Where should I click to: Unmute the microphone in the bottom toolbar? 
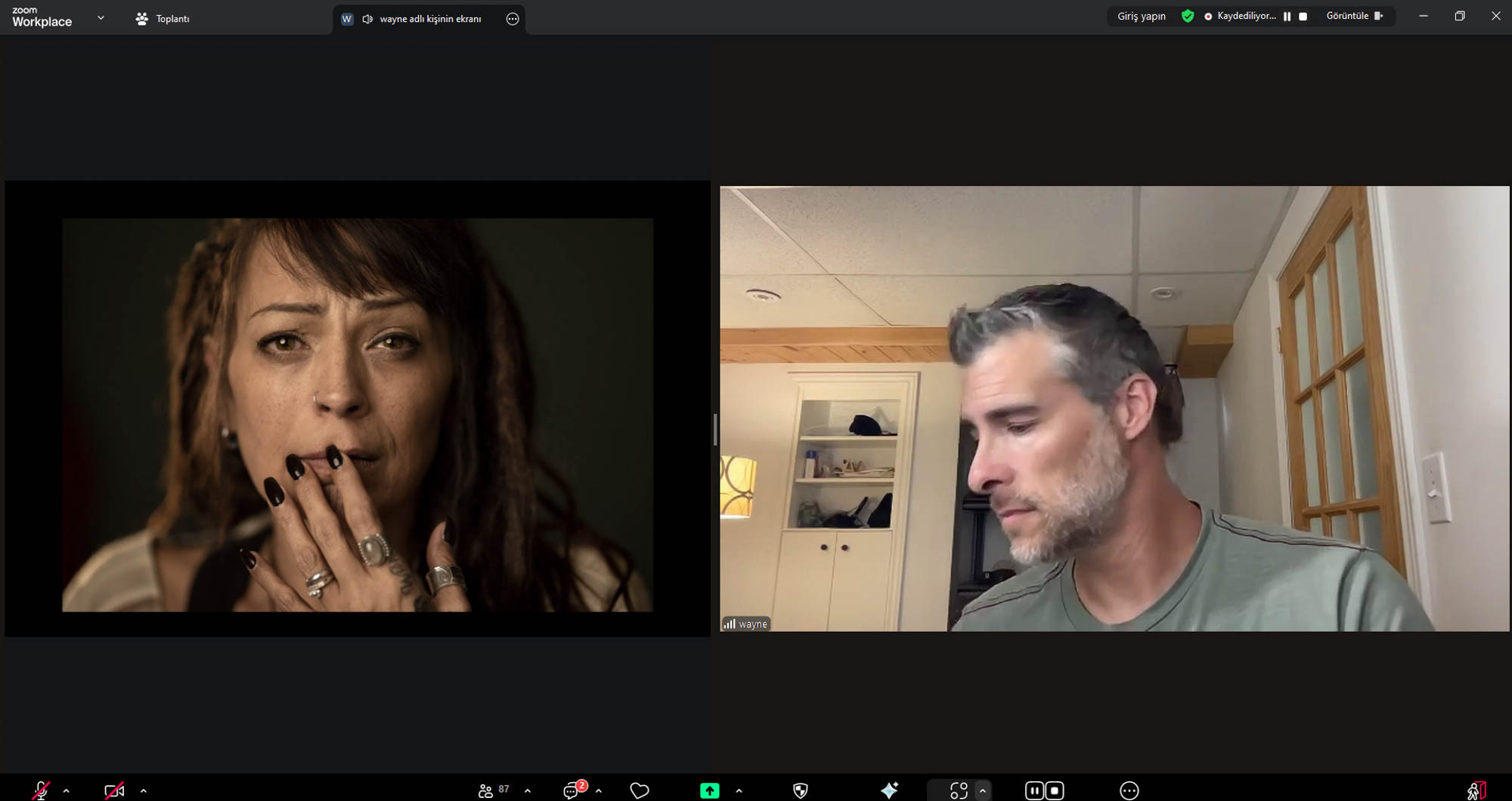tap(42, 790)
